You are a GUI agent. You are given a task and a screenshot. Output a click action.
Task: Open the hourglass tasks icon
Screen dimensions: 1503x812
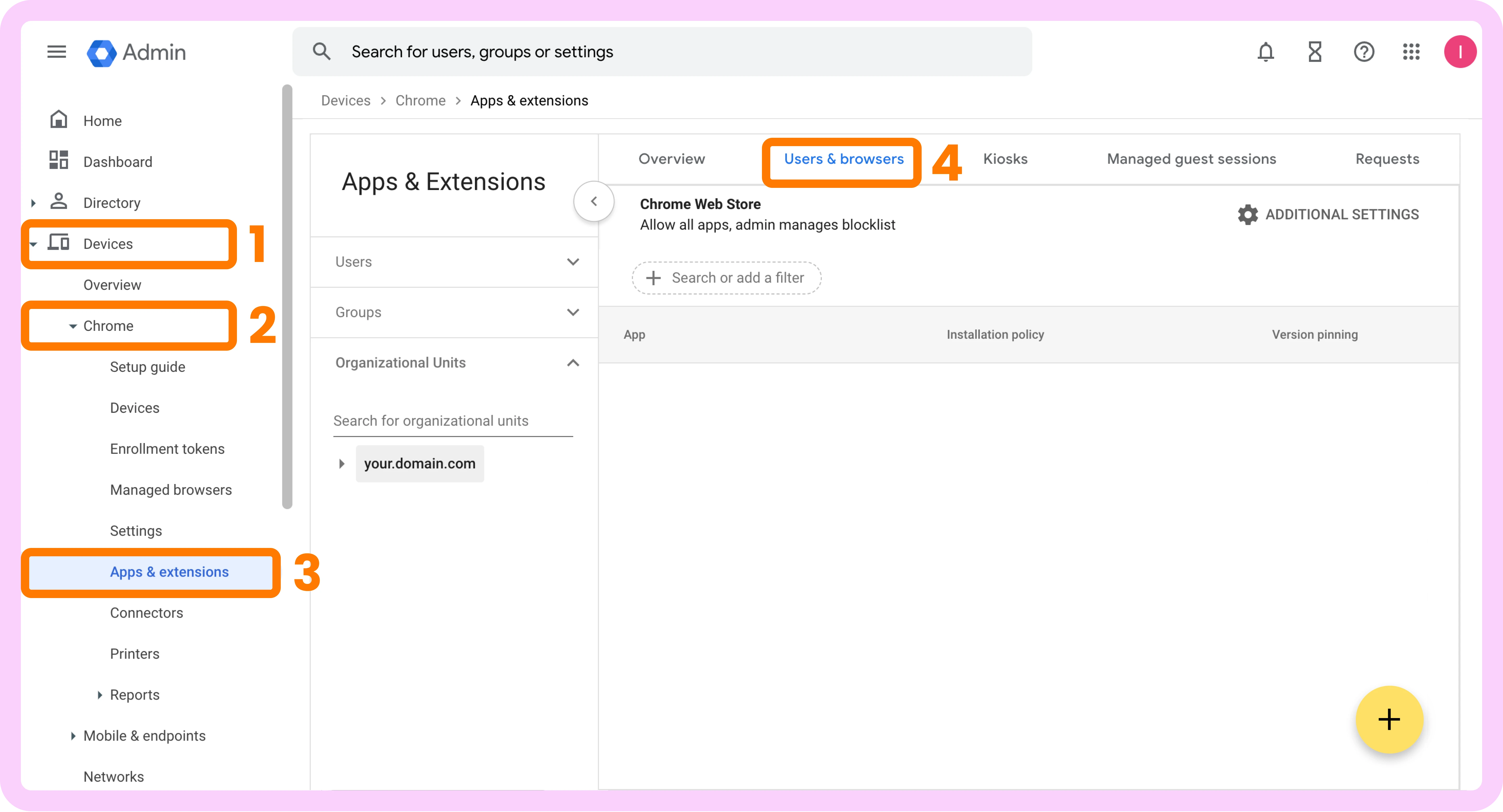coord(1315,52)
